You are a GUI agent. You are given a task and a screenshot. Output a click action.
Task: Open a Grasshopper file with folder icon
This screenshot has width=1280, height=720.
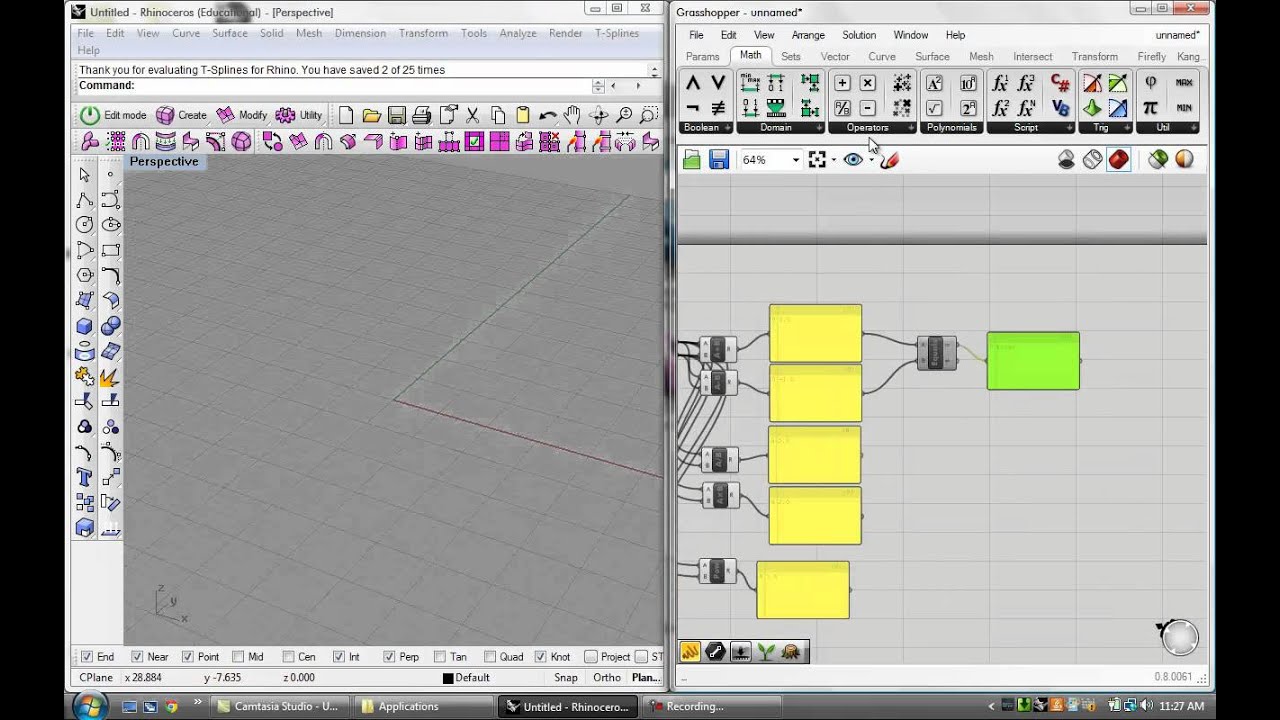pyautogui.click(x=691, y=159)
